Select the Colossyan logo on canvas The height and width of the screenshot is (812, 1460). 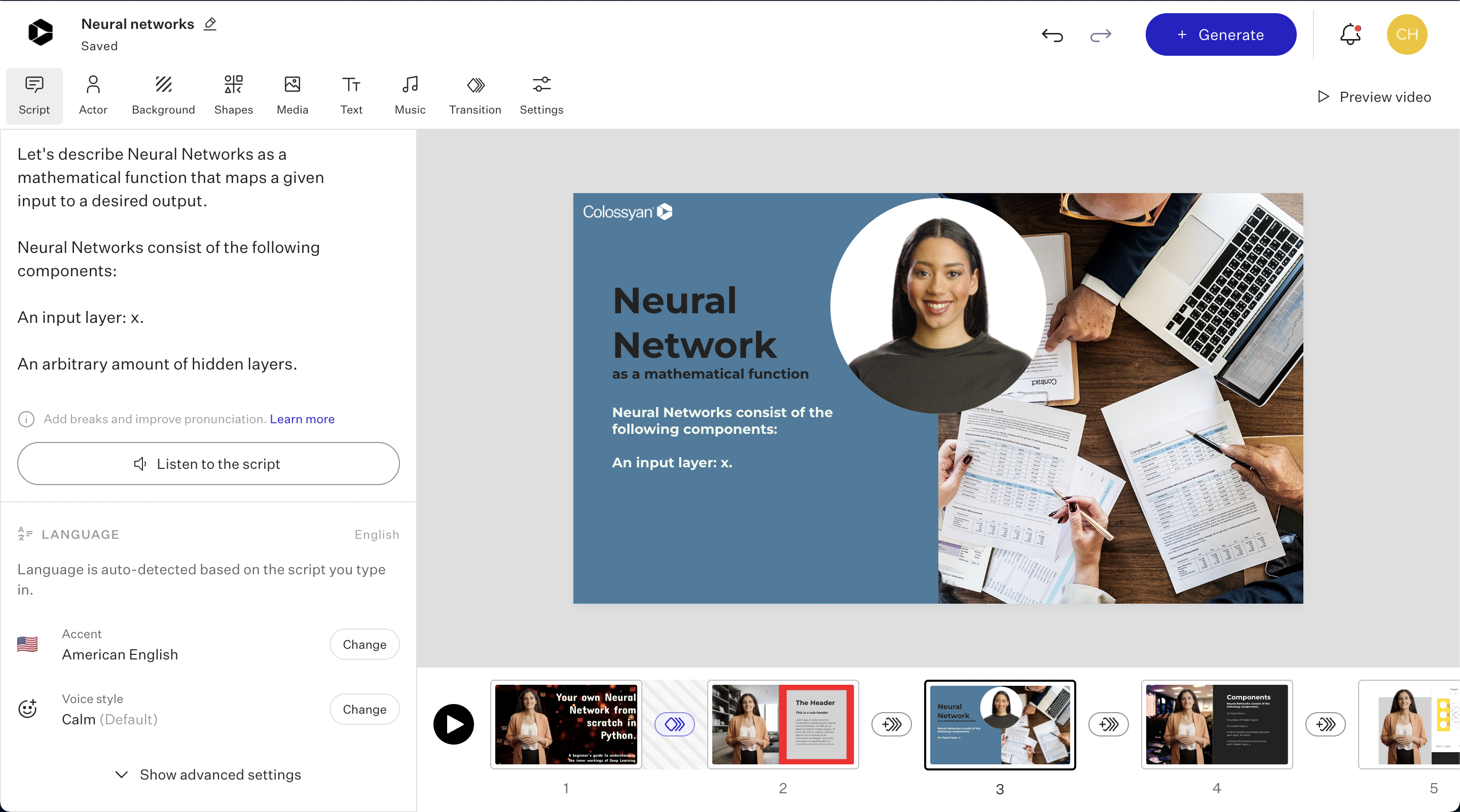click(x=628, y=211)
